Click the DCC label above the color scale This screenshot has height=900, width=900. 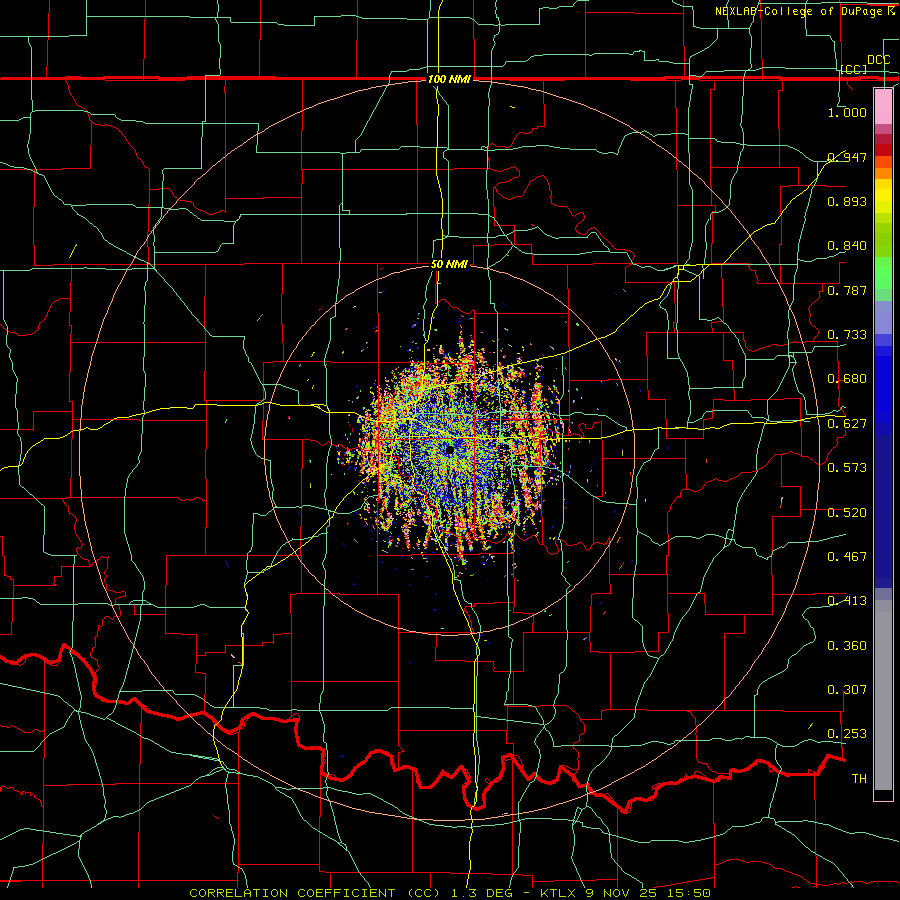coord(878,60)
